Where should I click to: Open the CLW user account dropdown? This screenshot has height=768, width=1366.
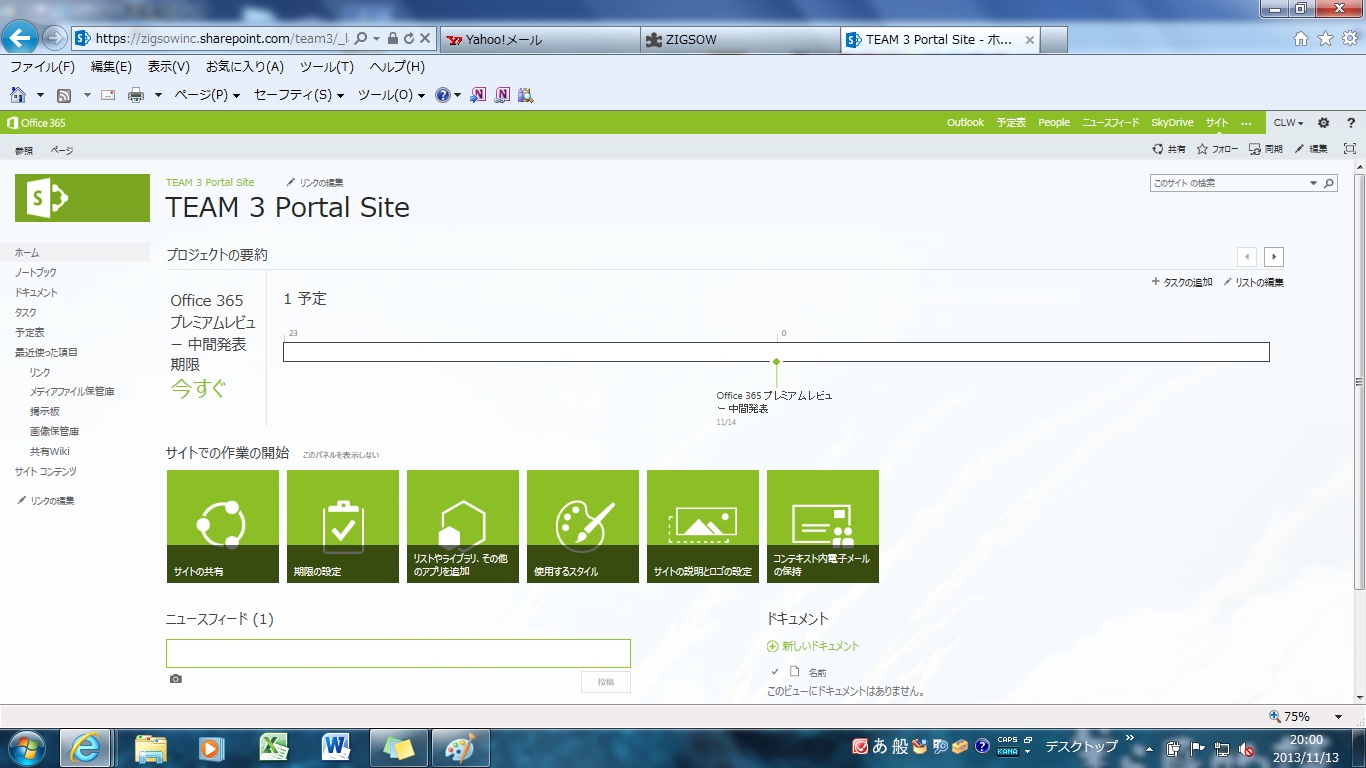[x=1288, y=123]
